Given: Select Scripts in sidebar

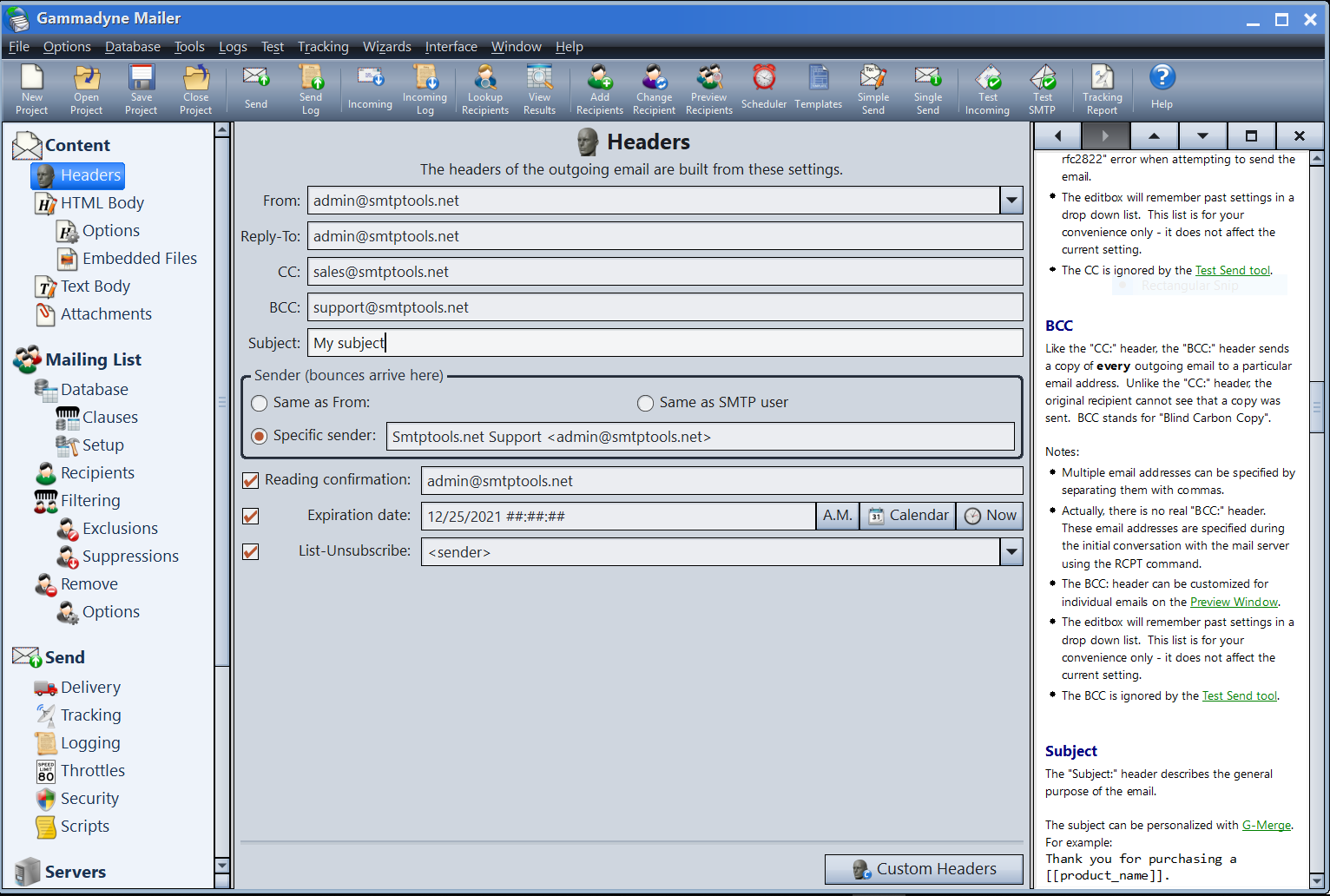Looking at the screenshot, I should (73, 827).
